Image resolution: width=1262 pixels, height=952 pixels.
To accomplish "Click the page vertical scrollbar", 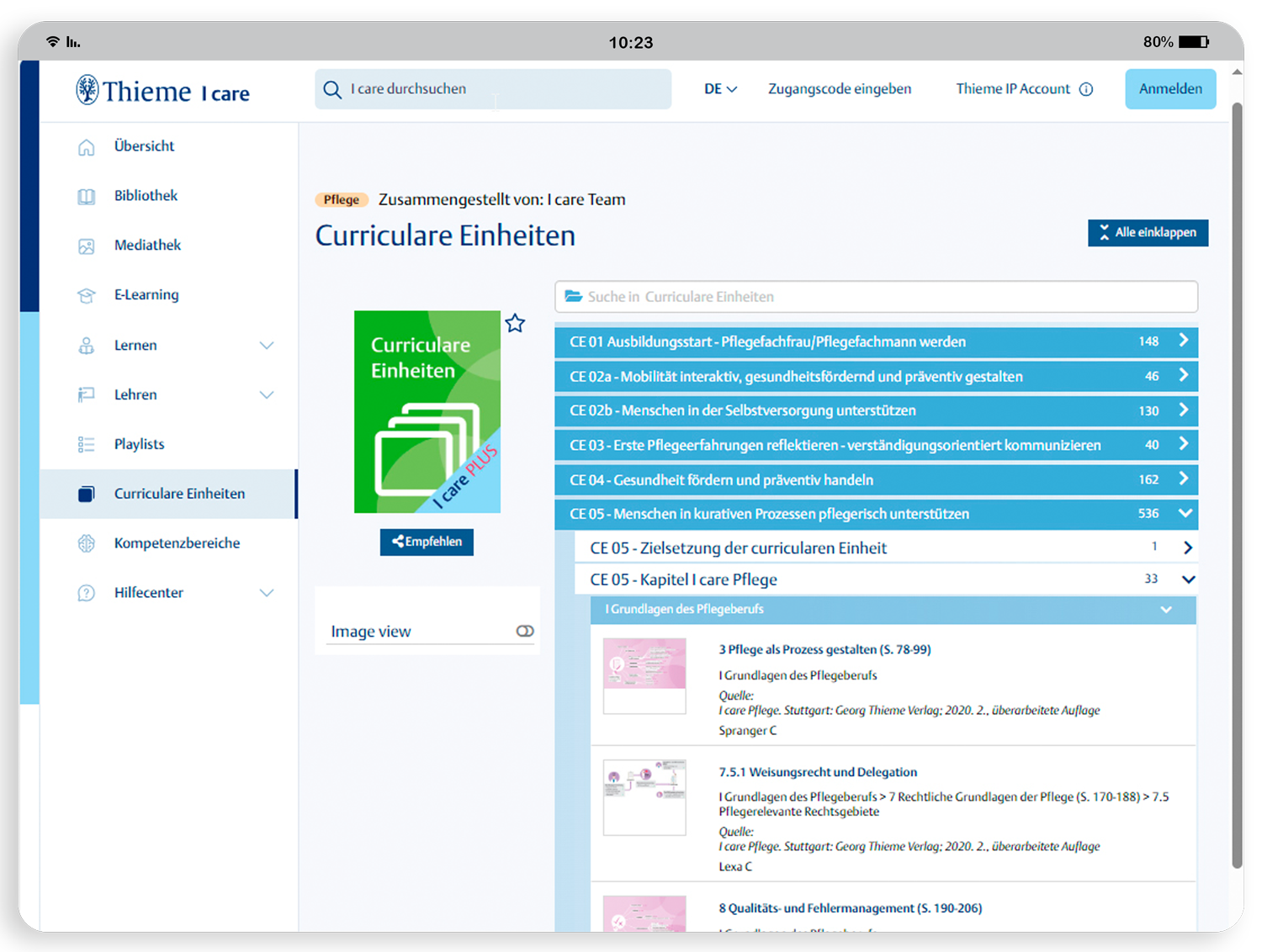I will (x=1238, y=485).
